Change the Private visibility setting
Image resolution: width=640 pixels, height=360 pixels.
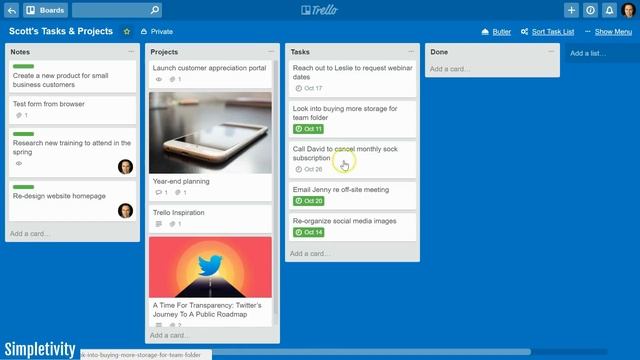[157, 31]
